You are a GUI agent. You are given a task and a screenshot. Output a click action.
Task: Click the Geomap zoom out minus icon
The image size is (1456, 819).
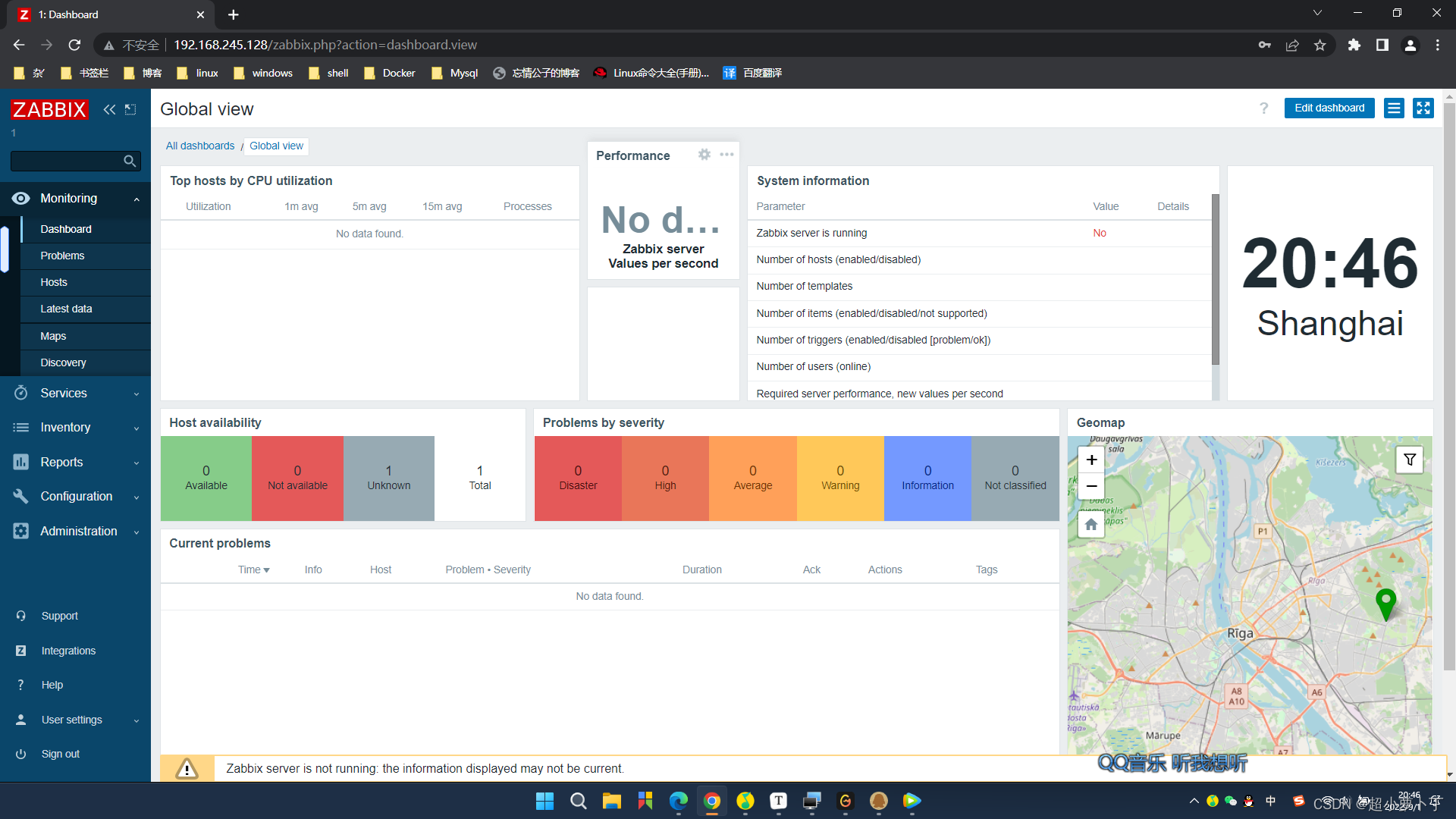1091,485
